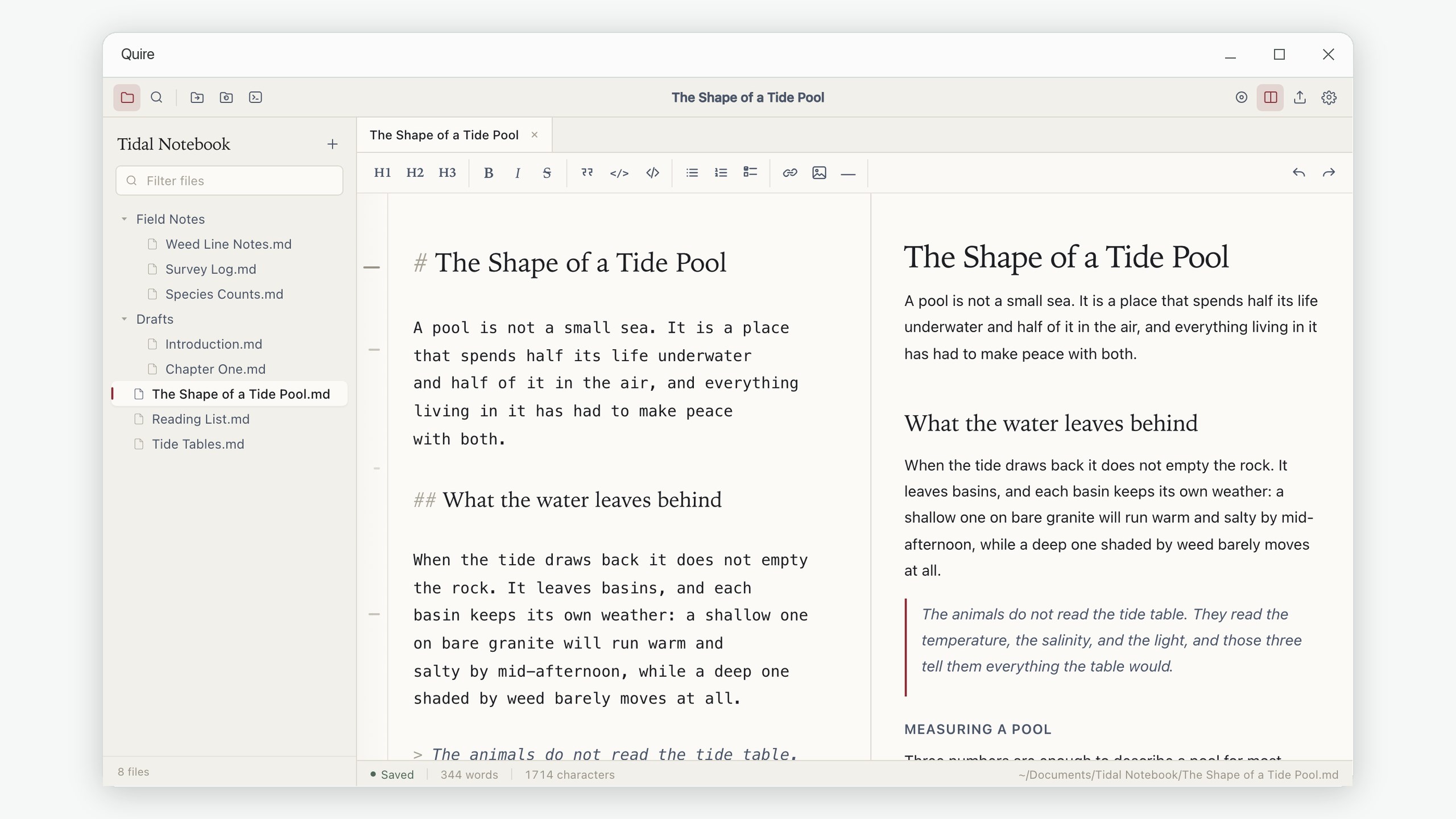The height and width of the screenshot is (819, 1456).
Task: Insert a hyperlink
Action: point(789,173)
